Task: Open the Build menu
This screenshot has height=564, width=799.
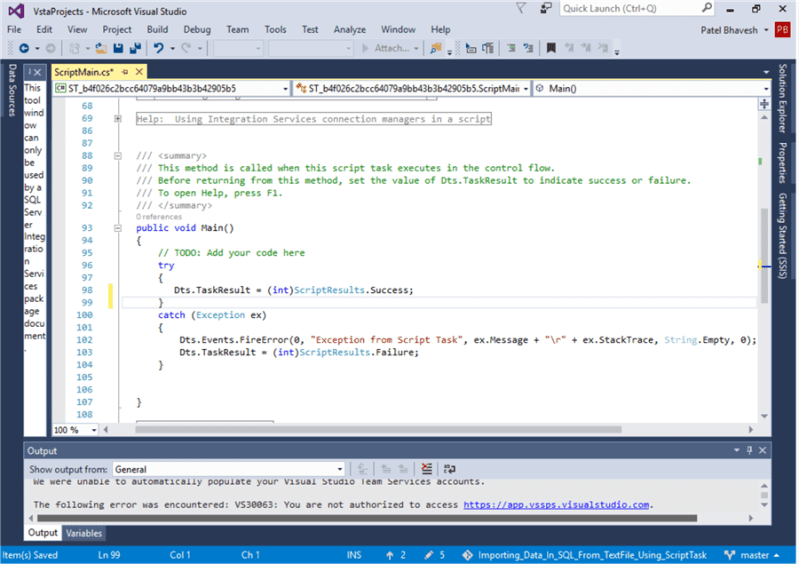Action: pos(157,30)
